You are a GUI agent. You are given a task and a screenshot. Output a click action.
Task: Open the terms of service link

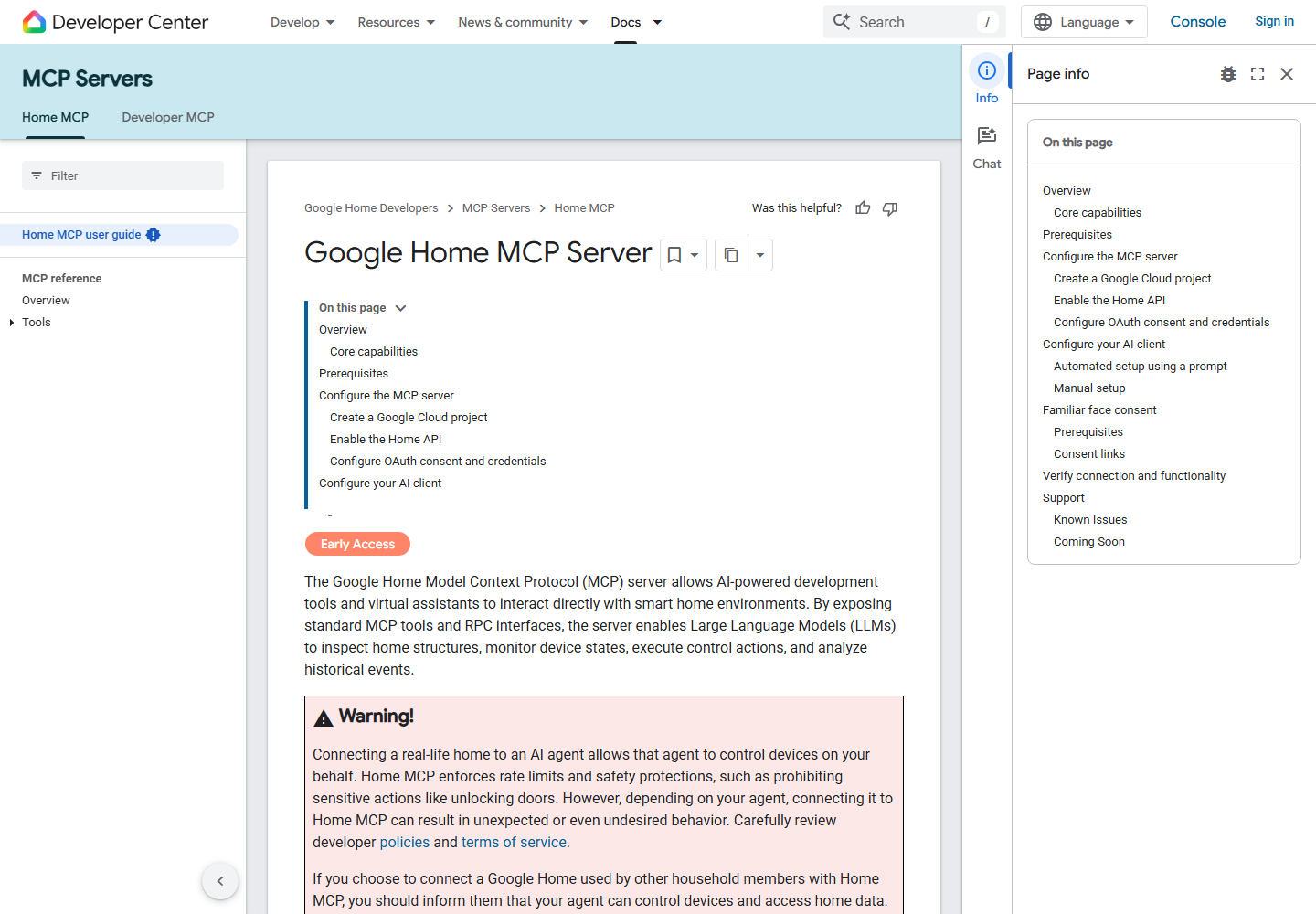[514, 843]
